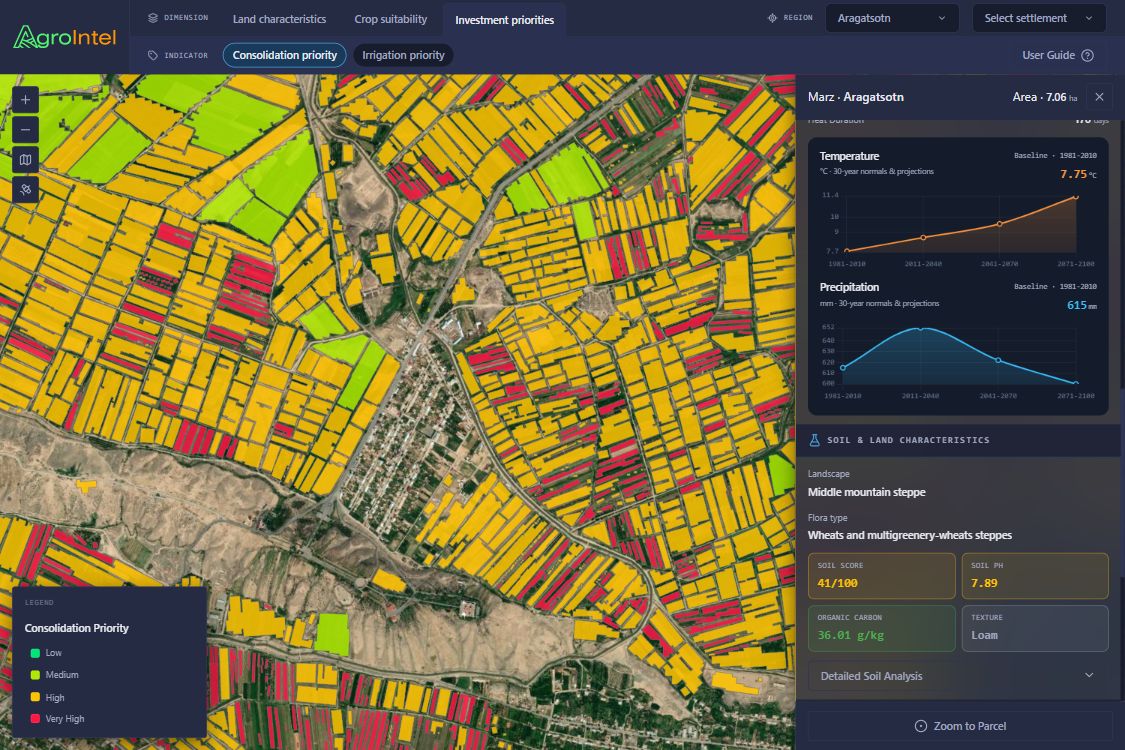
Task: Click the Soil pH 7.89 card
Action: 1035,576
